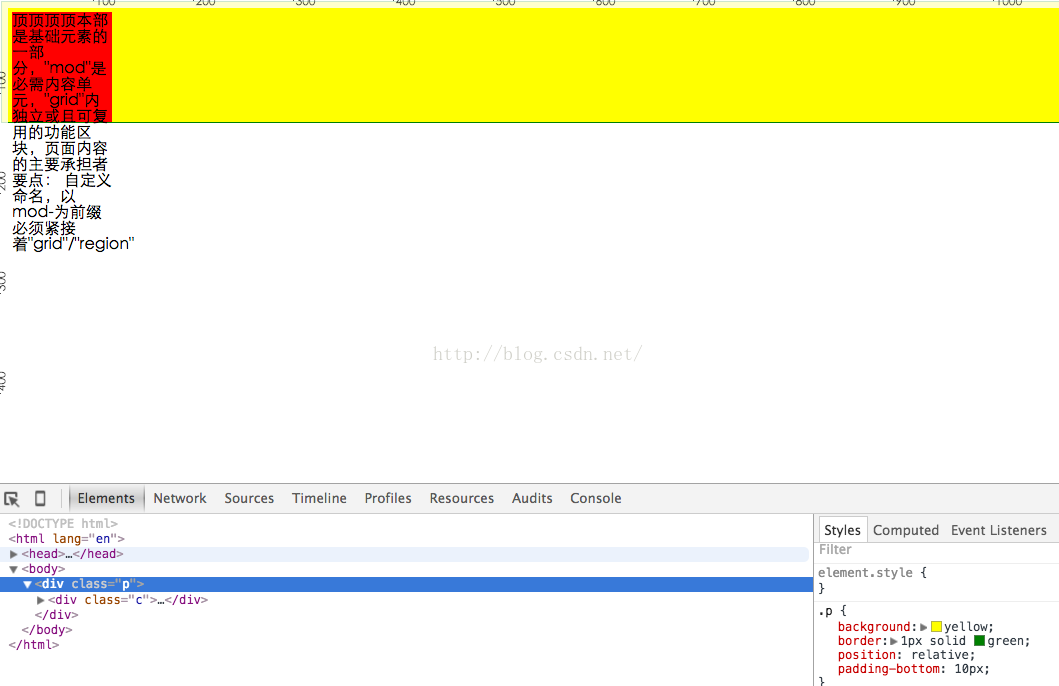Select the closing </body> tag
This screenshot has width=1059, height=686.
pos(47,630)
